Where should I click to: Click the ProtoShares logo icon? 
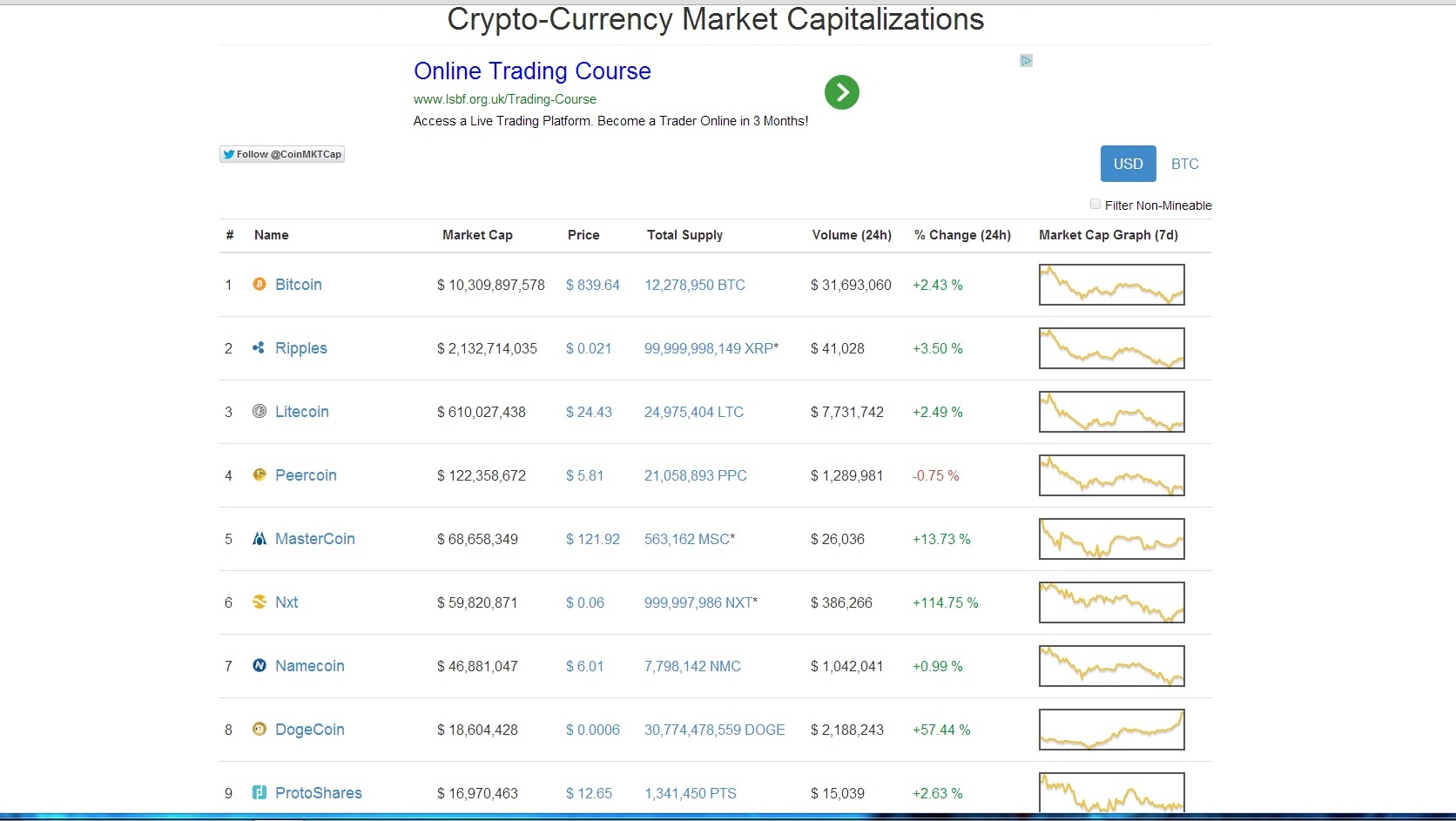[x=259, y=792]
